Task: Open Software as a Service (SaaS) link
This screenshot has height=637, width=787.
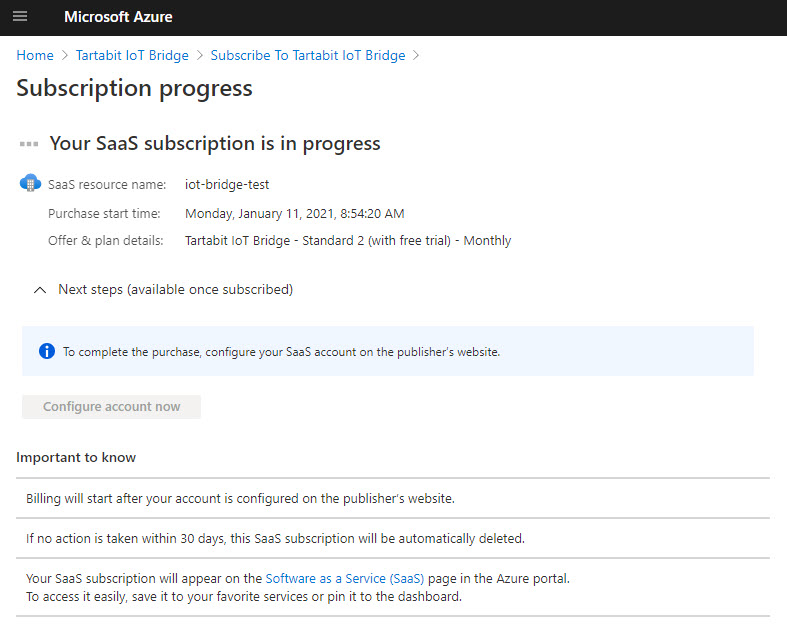Action: (x=345, y=579)
